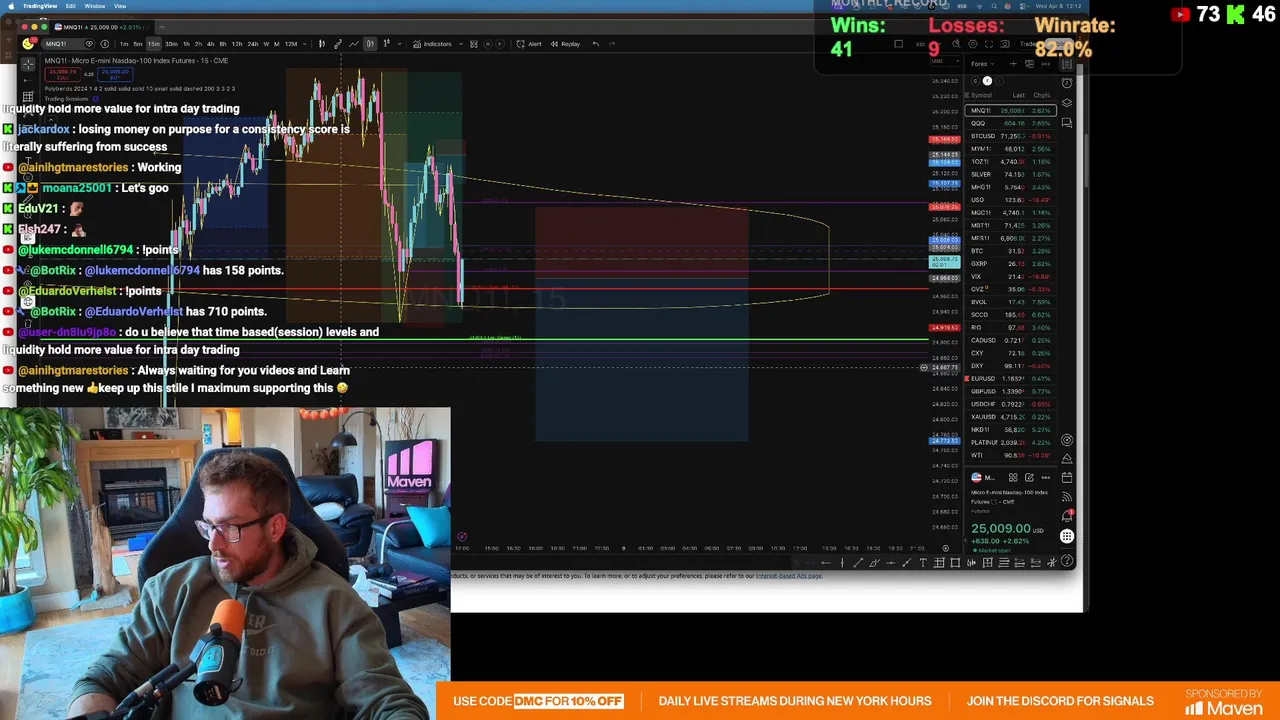Start bar Replay mode
The image size is (1280, 720).
[565, 44]
